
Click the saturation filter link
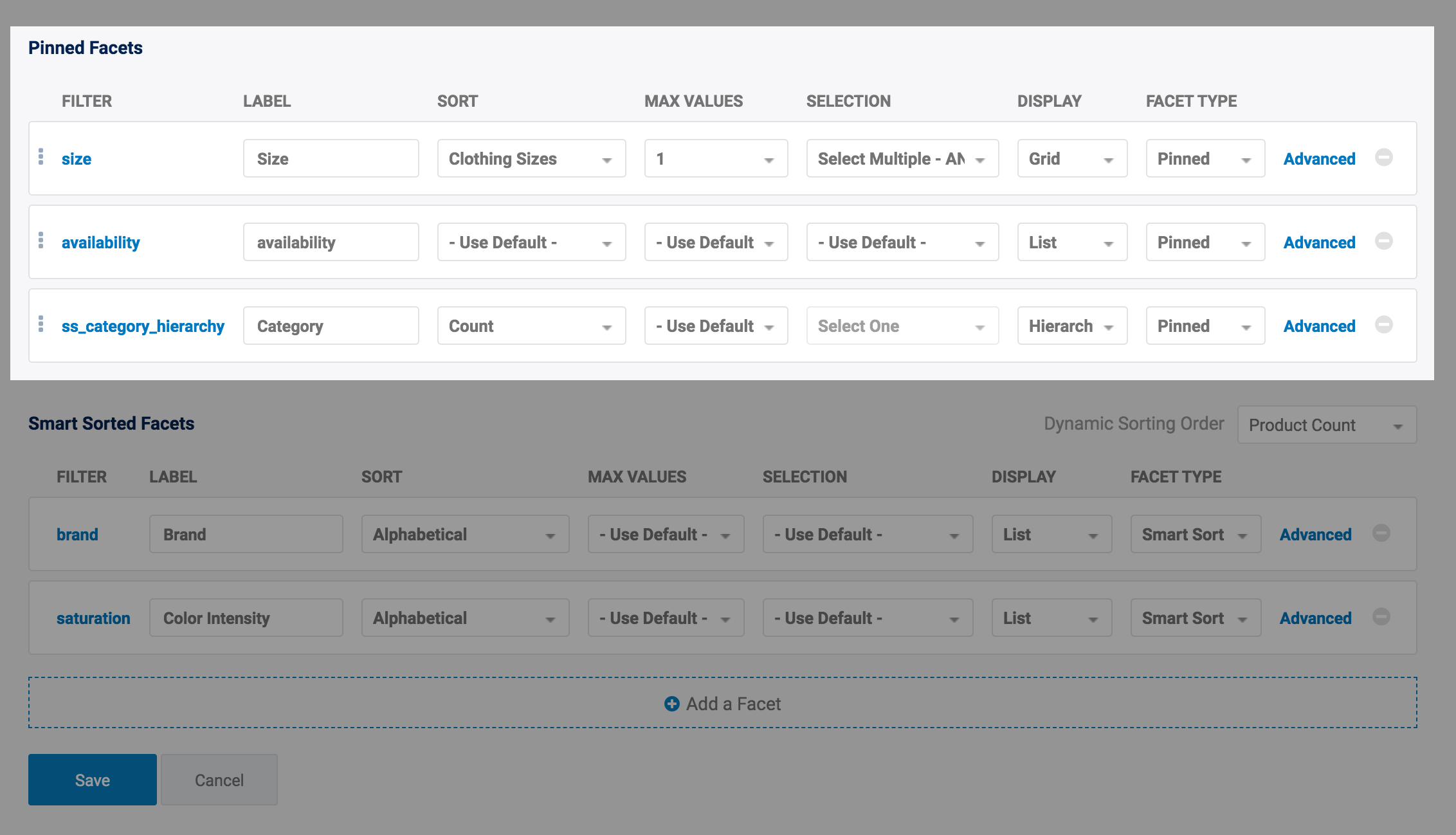93,618
